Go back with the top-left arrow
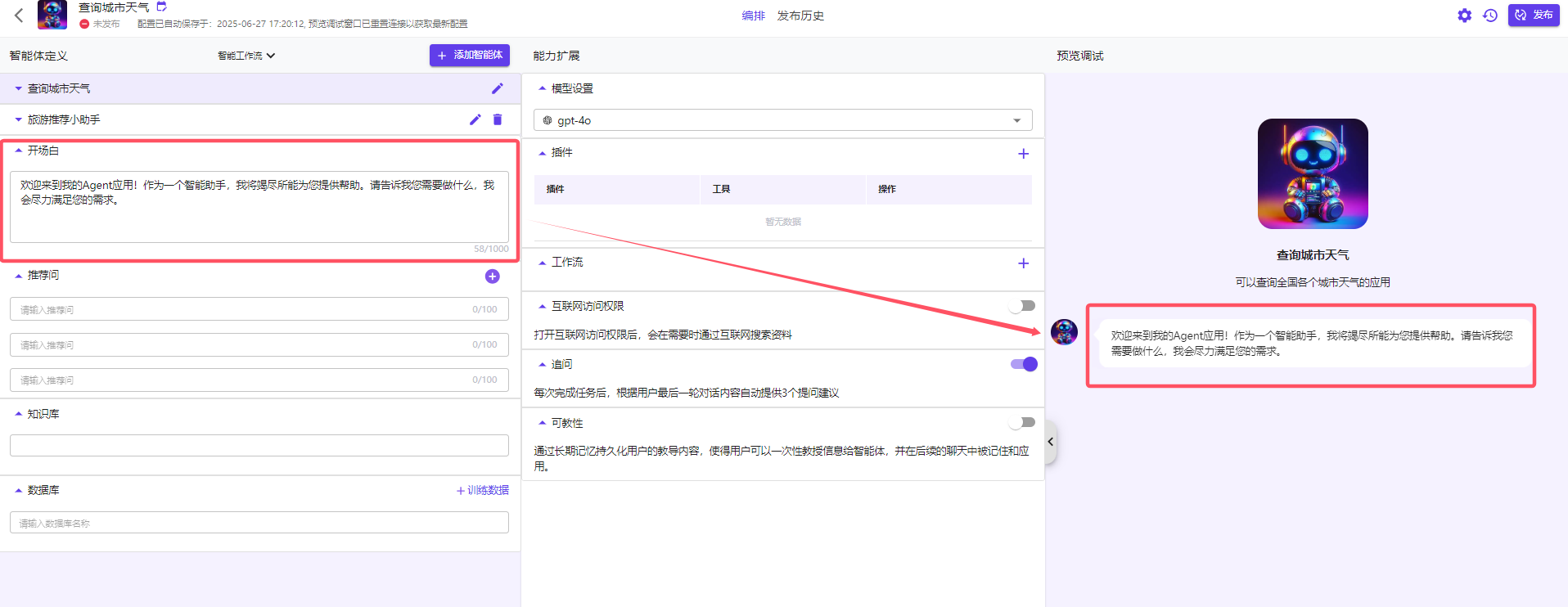Viewport: 1568px width, 607px height. [19, 15]
